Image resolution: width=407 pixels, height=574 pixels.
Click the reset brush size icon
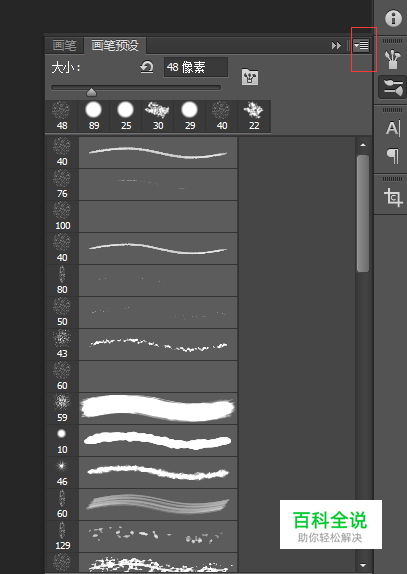(x=146, y=67)
